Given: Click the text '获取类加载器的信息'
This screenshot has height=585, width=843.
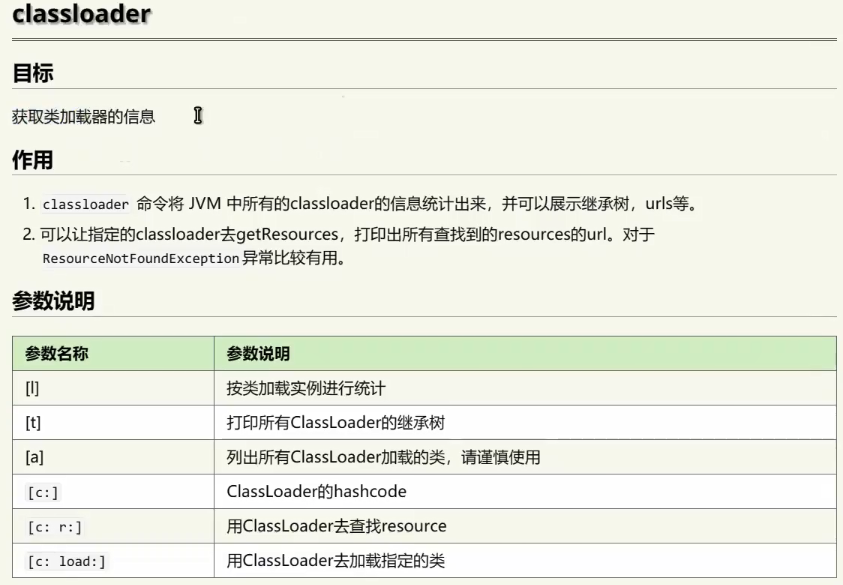Looking at the screenshot, I should [83, 117].
